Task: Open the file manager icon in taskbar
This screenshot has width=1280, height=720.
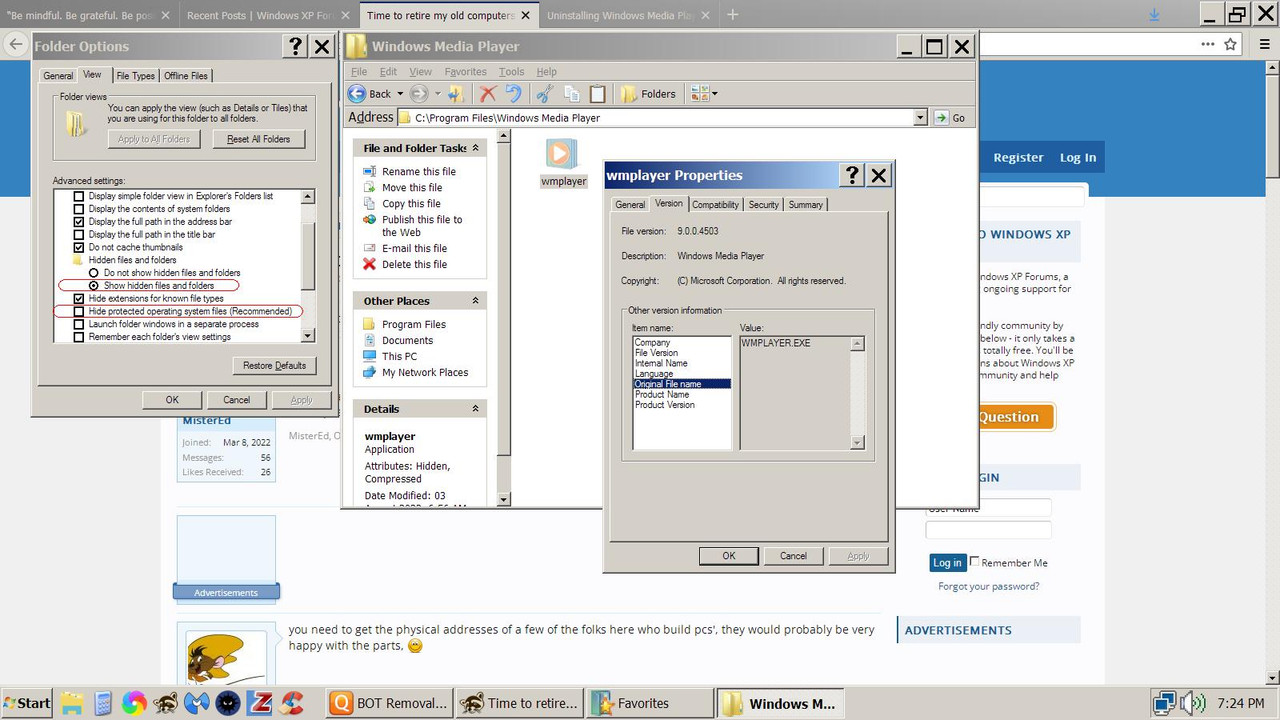Action: [71, 703]
